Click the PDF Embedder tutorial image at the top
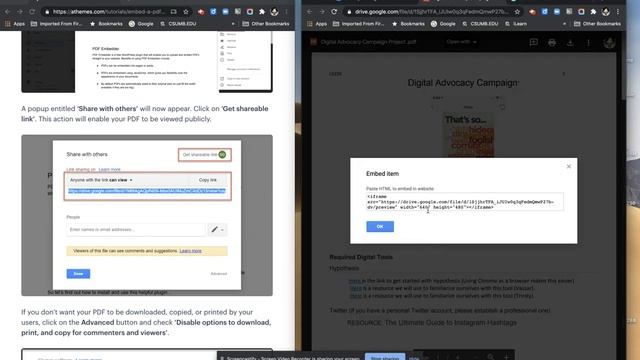The width and height of the screenshot is (640, 360). point(147,62)
